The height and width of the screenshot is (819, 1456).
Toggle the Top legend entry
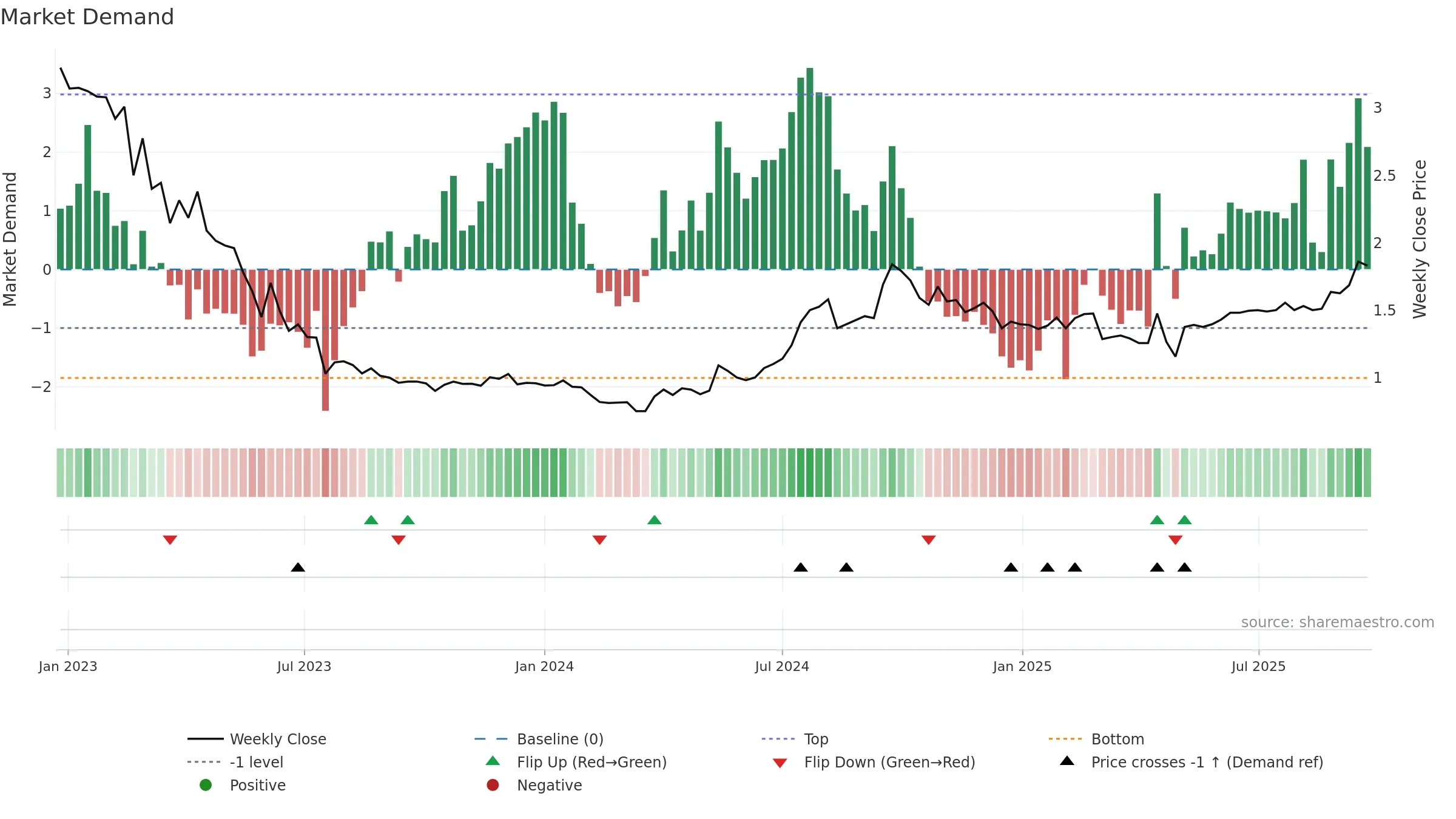click(x=795, y=739)
